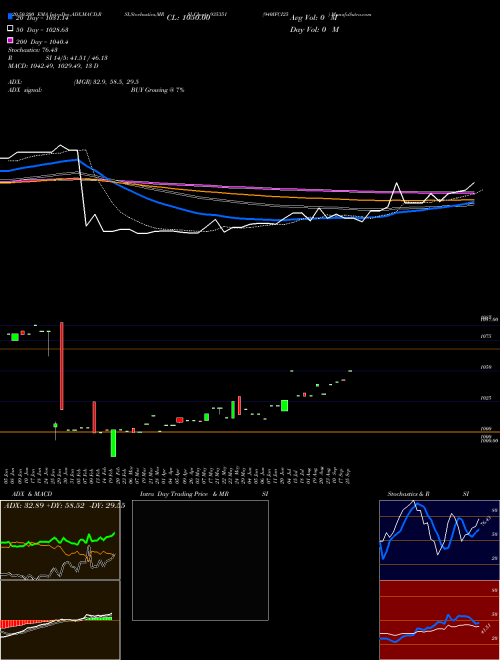
Task: Click the 1075 price axis label
Action: (486, 337)
